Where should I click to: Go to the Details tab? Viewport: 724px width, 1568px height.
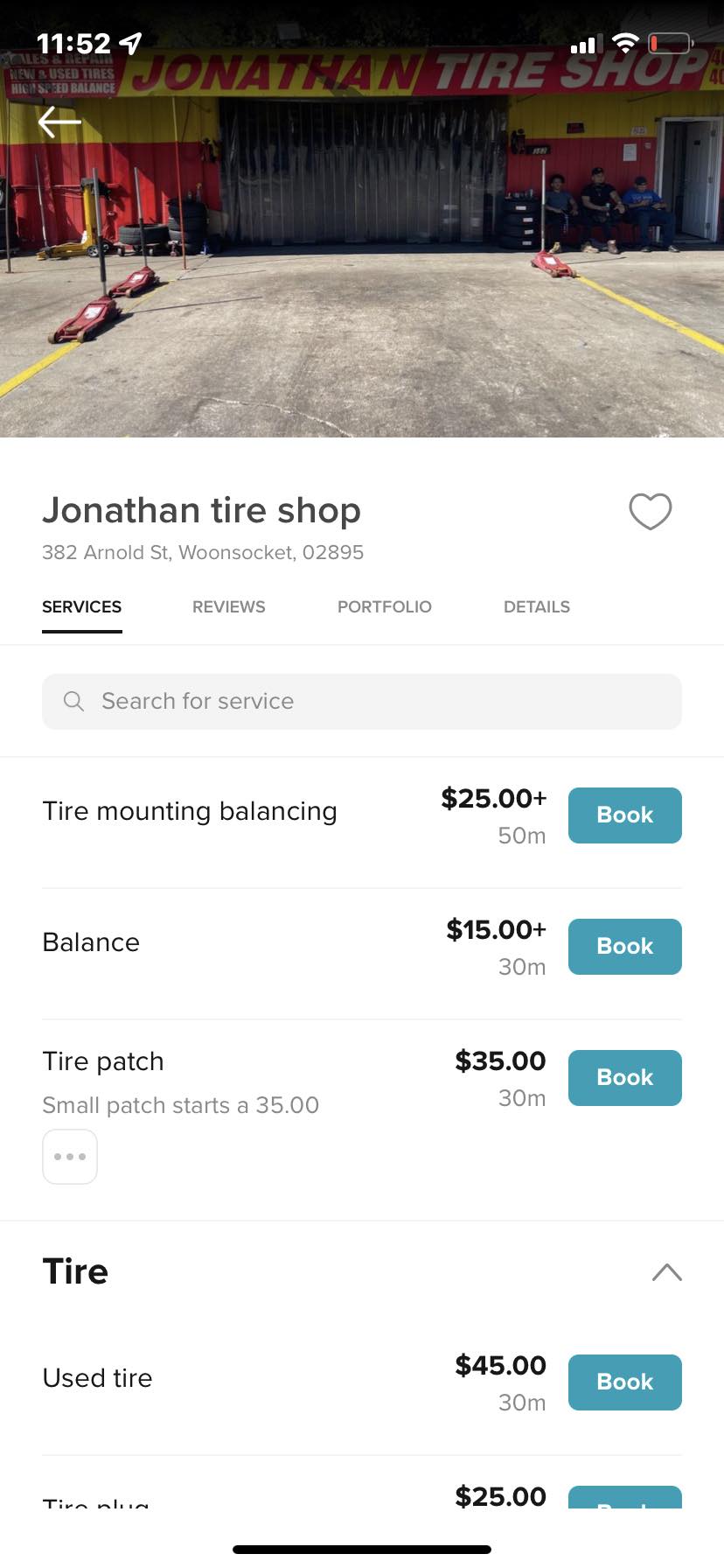[x=536, y=607]
